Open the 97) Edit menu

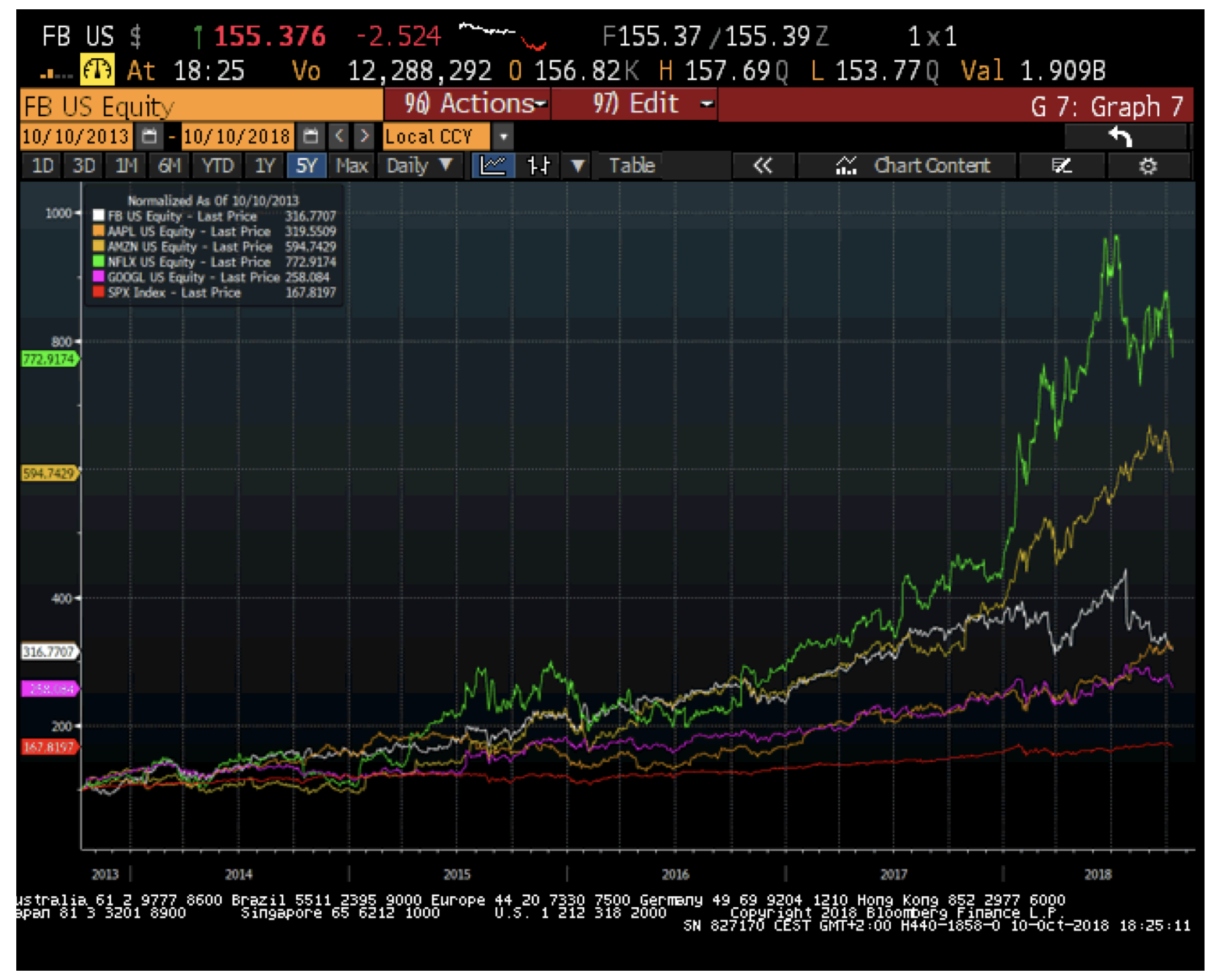tap(635, 104)
